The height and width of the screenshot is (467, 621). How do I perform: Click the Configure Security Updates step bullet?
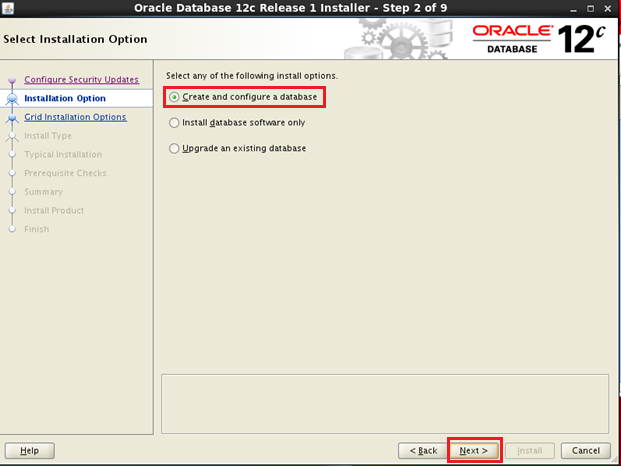pos(12,80)
